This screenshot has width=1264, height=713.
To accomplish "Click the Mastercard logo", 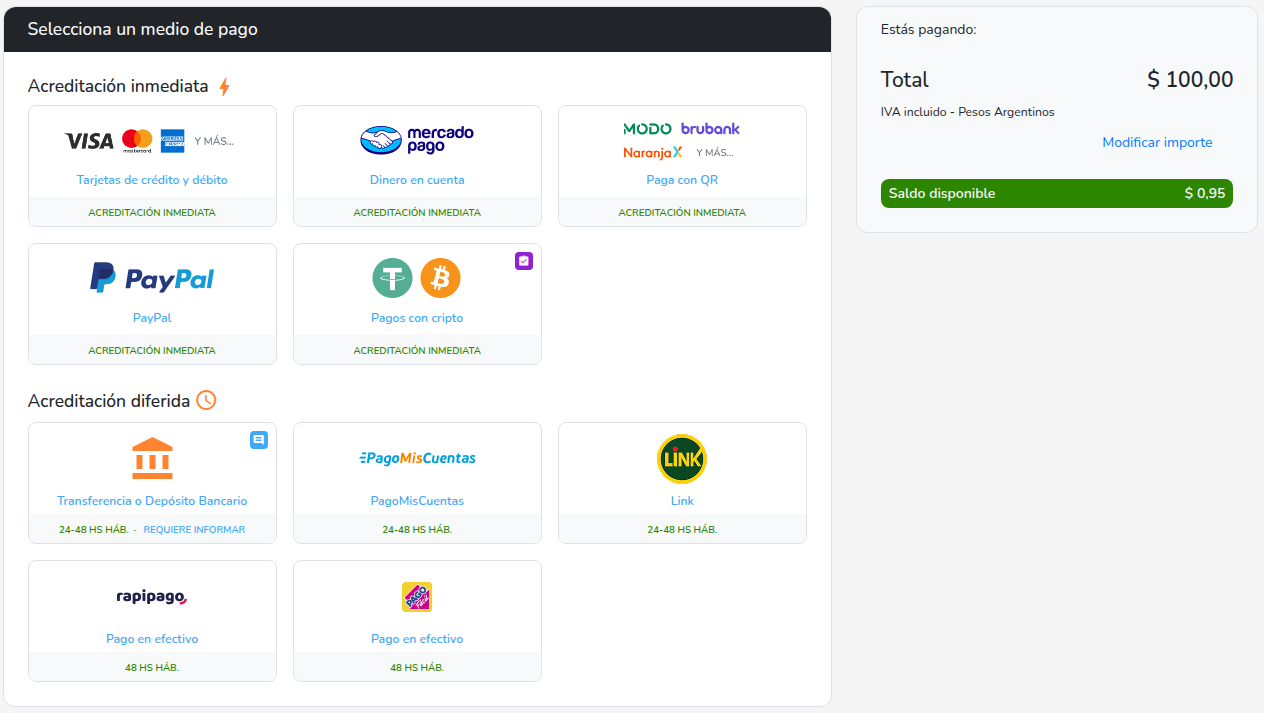I will (137, 141).
